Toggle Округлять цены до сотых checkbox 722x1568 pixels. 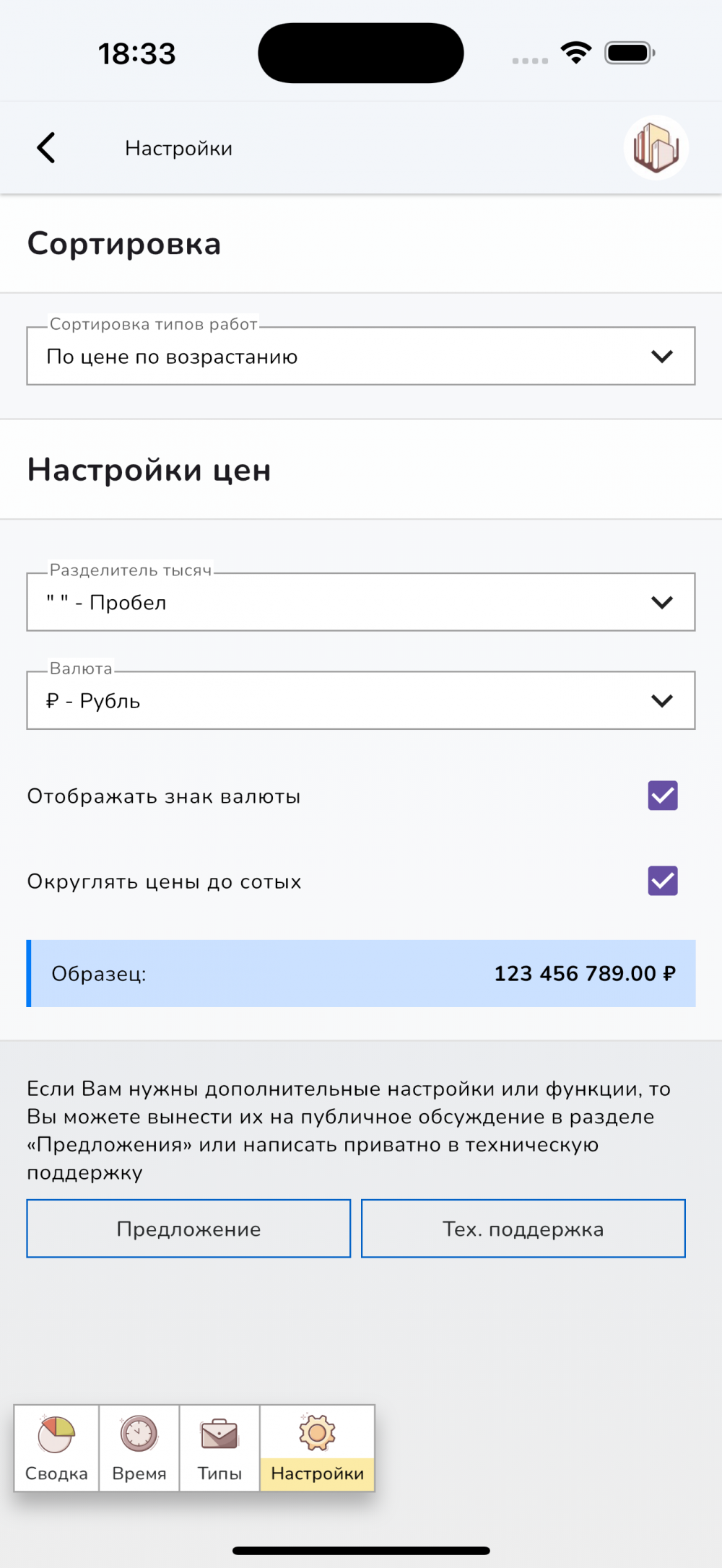pos(663,881)
